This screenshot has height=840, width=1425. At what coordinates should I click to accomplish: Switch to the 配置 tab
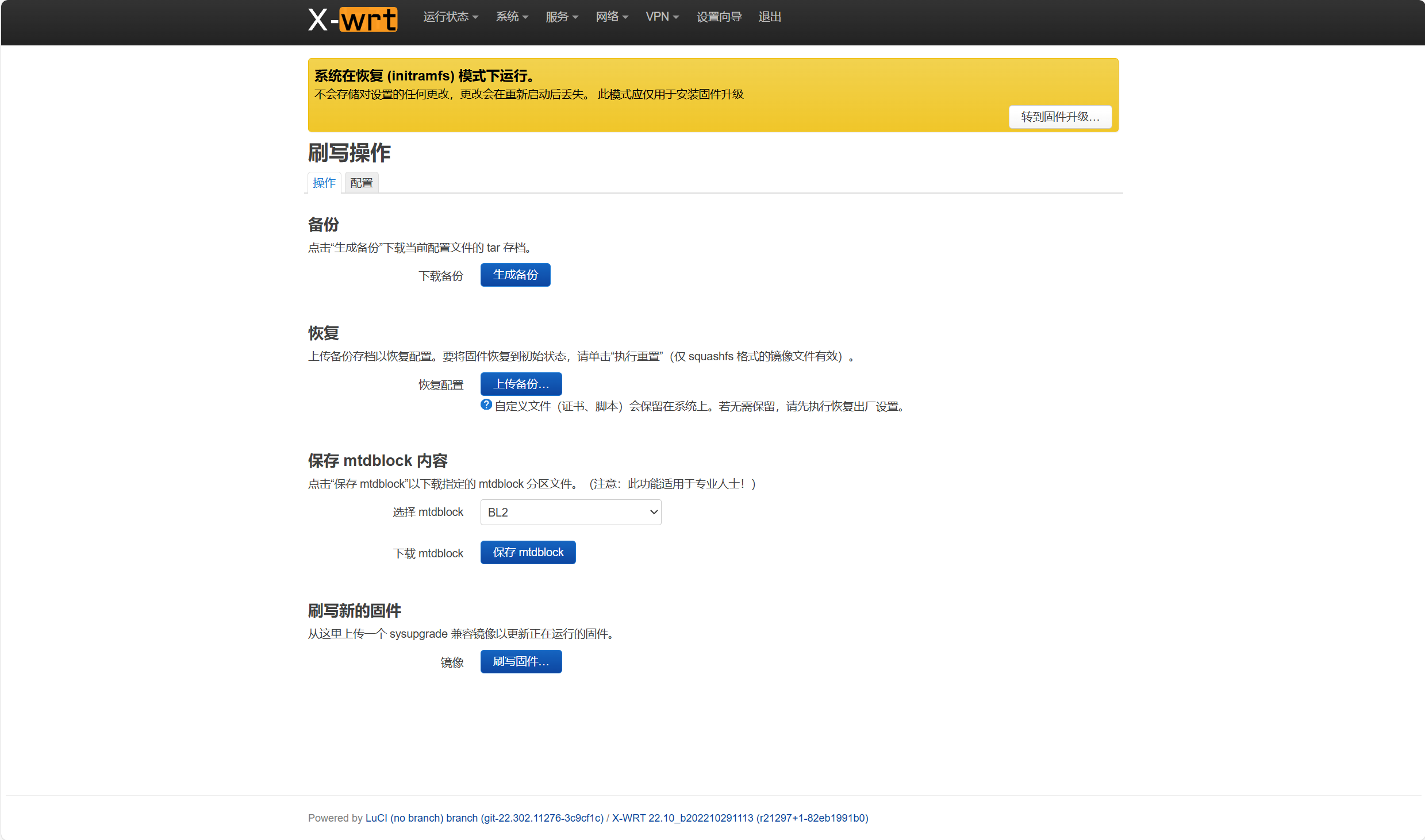pos(361,183)
